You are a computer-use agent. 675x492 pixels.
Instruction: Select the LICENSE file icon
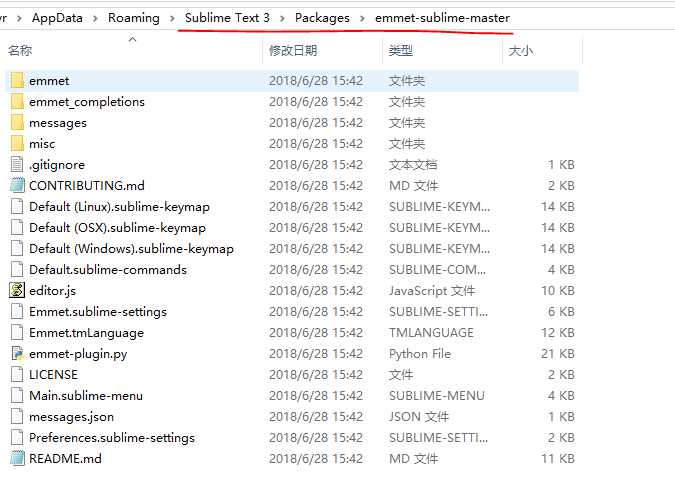pos(17,374)
